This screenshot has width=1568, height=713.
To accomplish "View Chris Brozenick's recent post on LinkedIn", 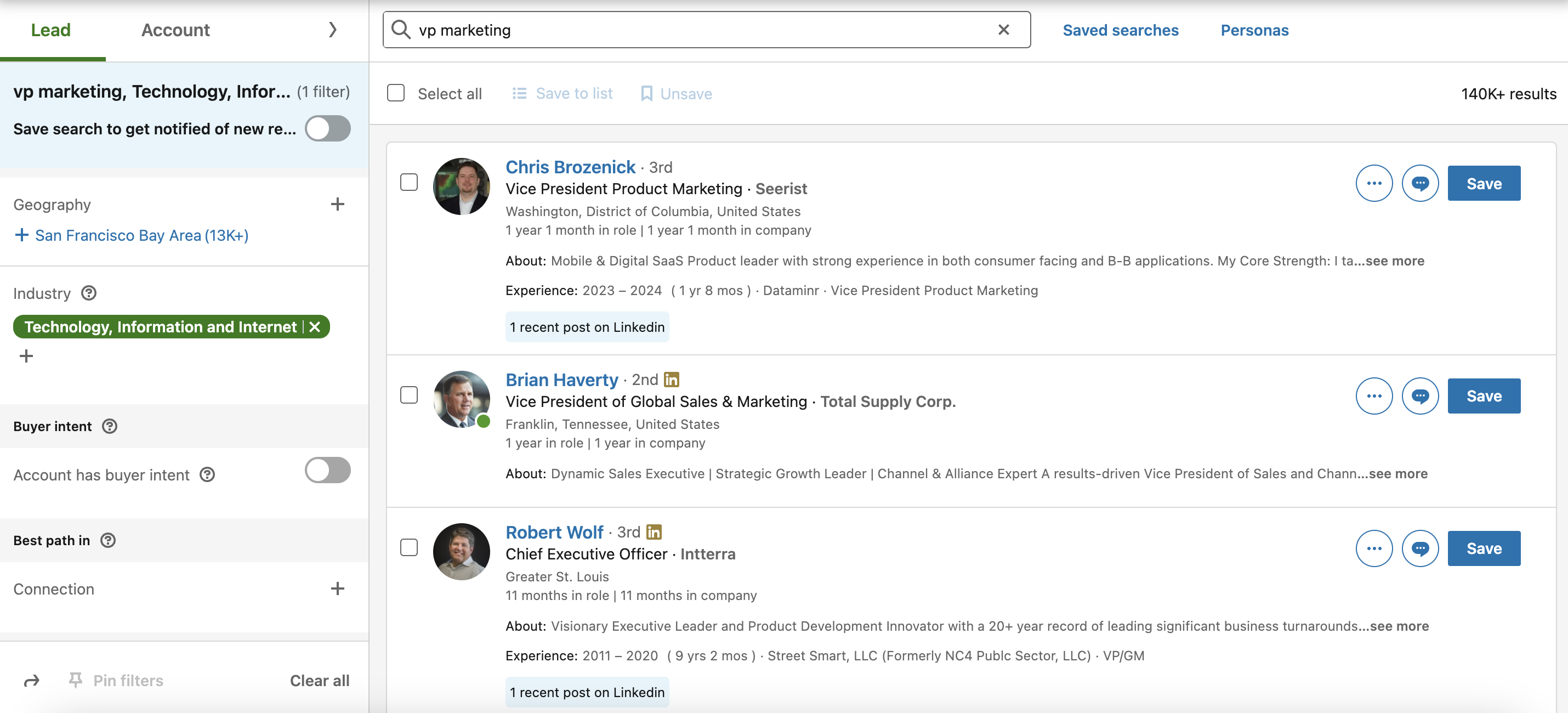I will (587, 327).
